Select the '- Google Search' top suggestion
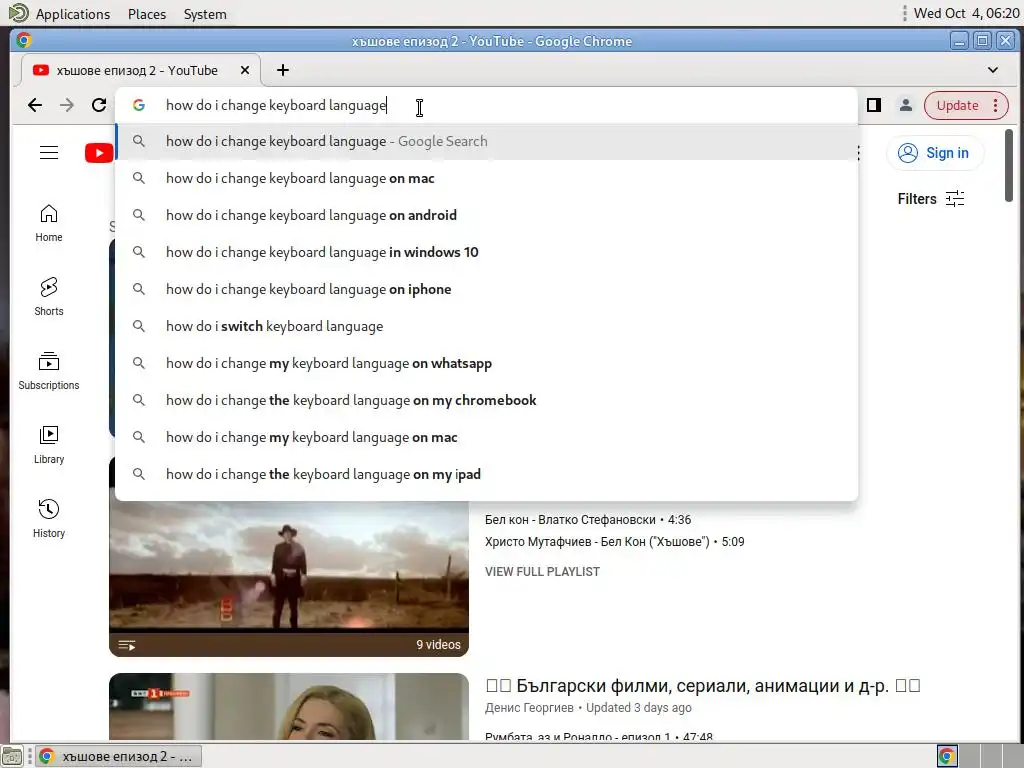The height and width of the screenshot is (768, 1024). coord(487,141)
